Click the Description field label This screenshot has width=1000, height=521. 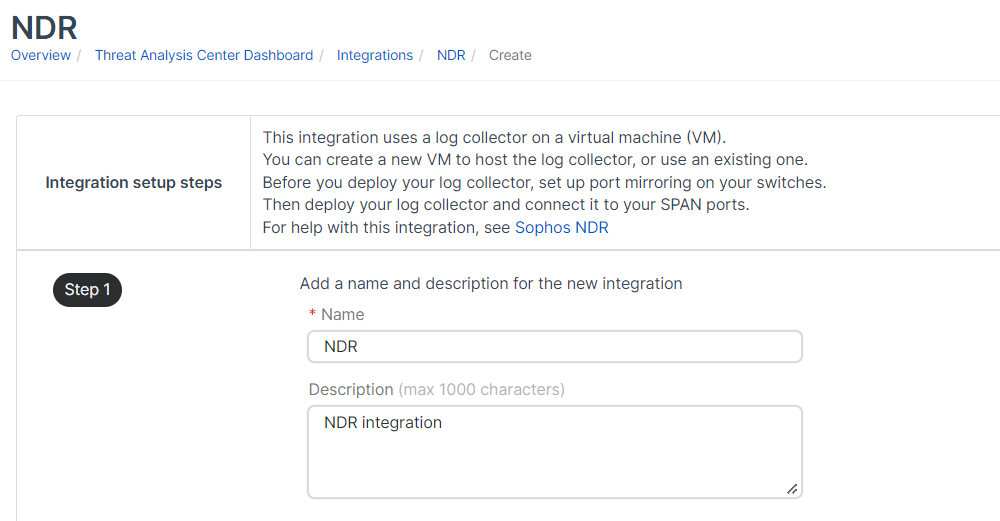[351, 389]
